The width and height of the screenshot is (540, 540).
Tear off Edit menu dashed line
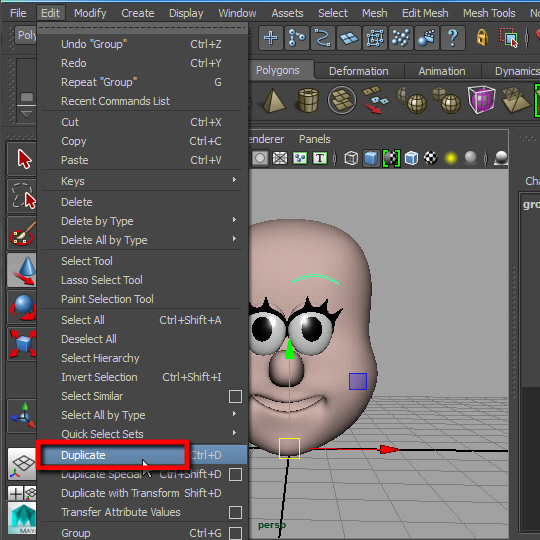click(x=142, y=28)
